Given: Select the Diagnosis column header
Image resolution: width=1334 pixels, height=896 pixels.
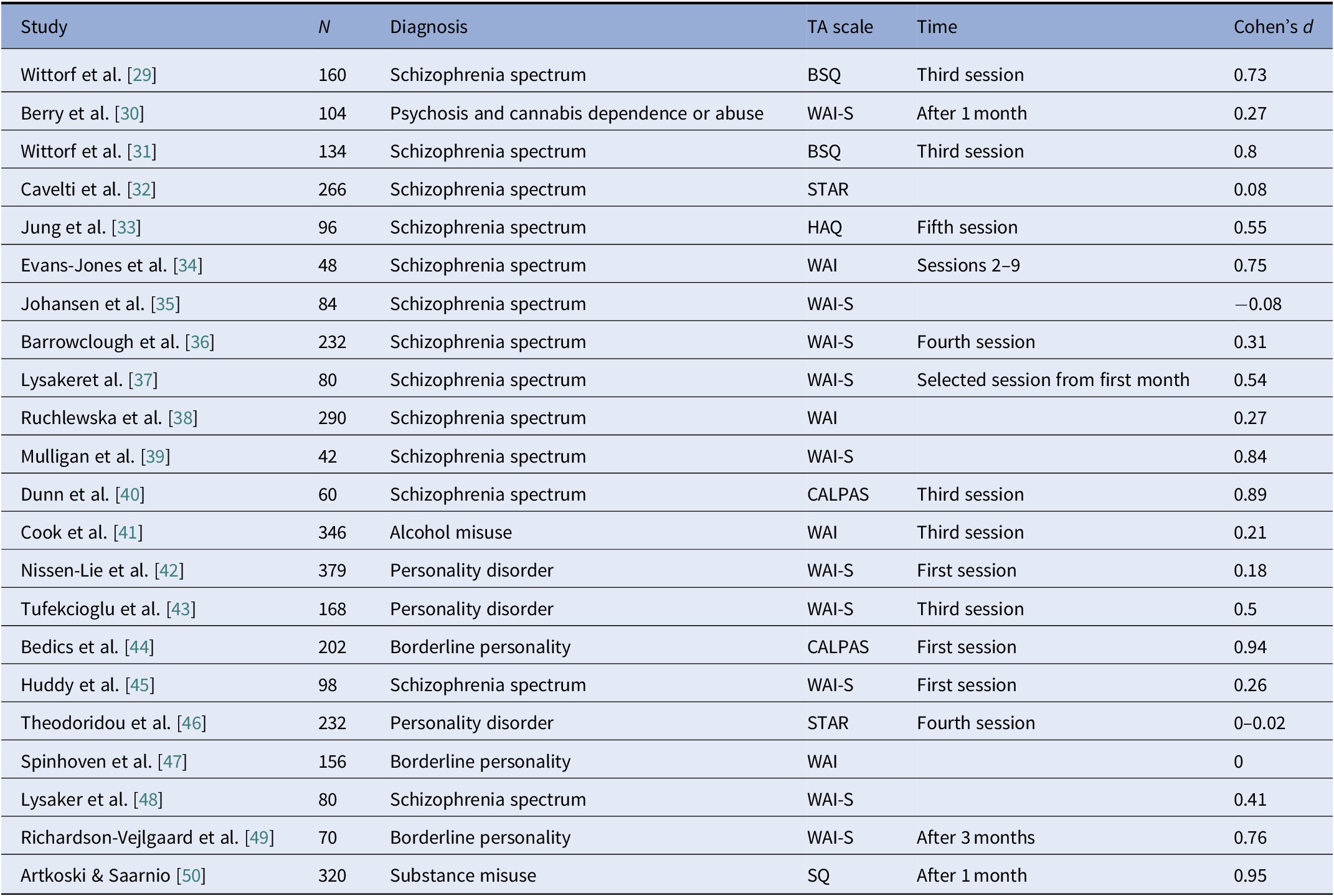Looking at the screenshot, I should click(428, 27).
